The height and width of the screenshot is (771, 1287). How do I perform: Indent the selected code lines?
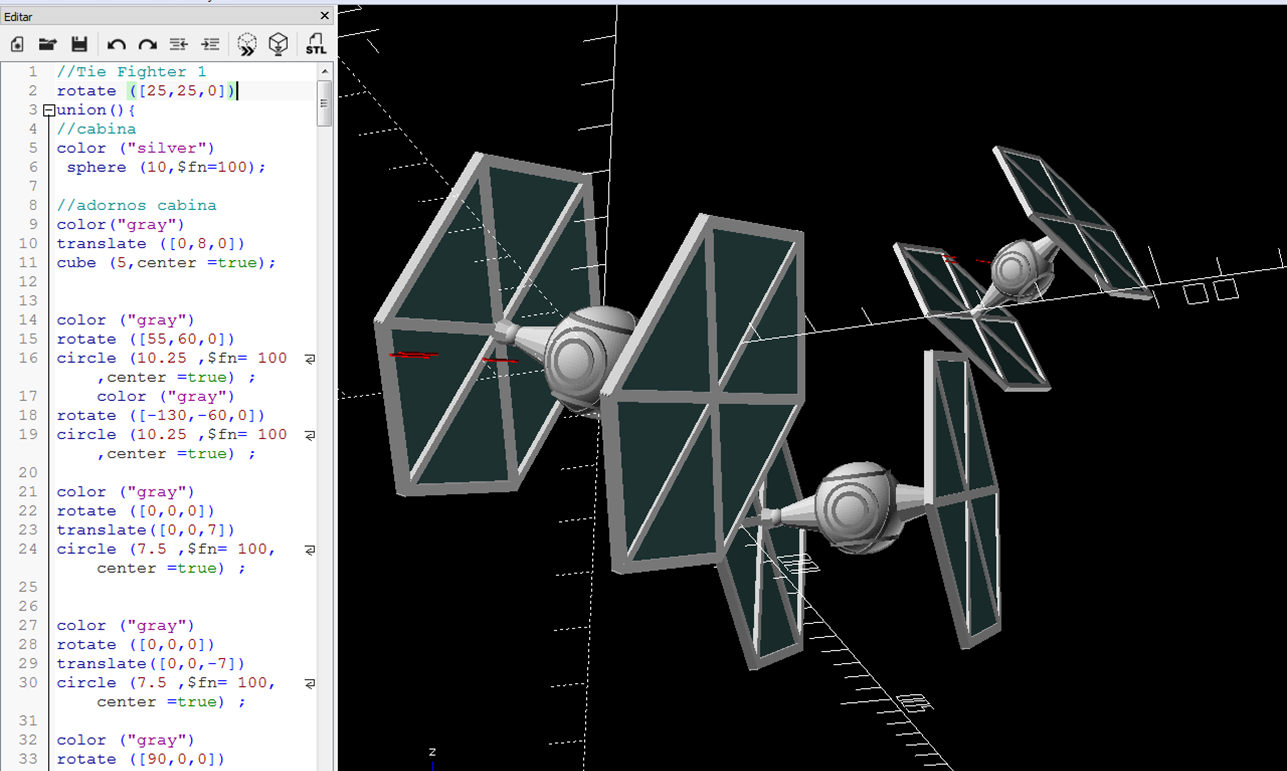(x=211, y=44)
